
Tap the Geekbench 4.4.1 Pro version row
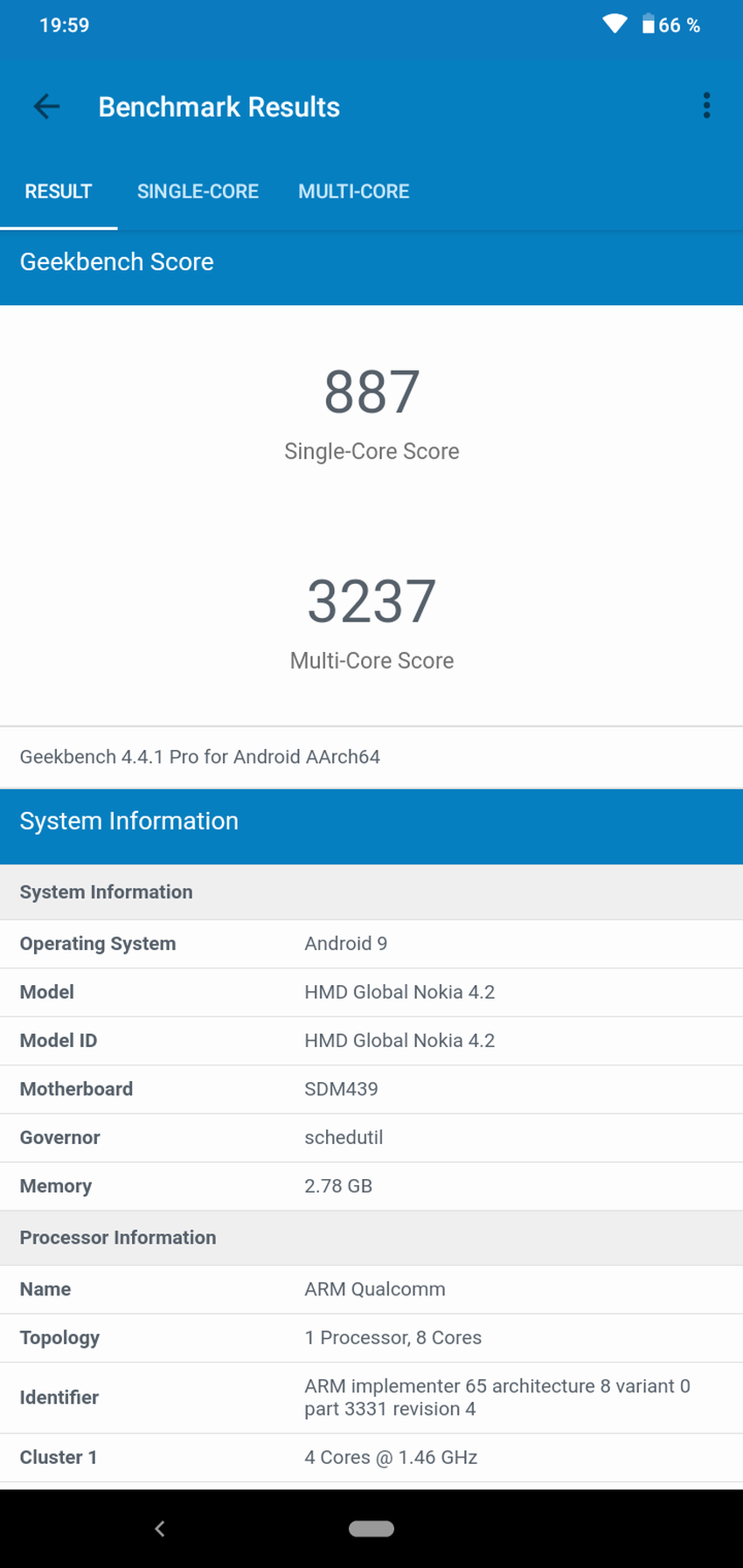[x=371, y=757]
